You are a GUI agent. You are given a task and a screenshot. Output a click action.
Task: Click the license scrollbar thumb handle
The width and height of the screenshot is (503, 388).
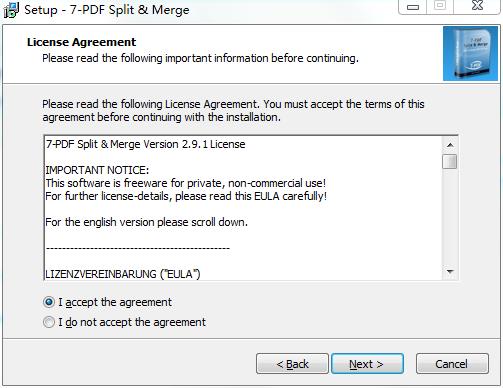(450, 162)
